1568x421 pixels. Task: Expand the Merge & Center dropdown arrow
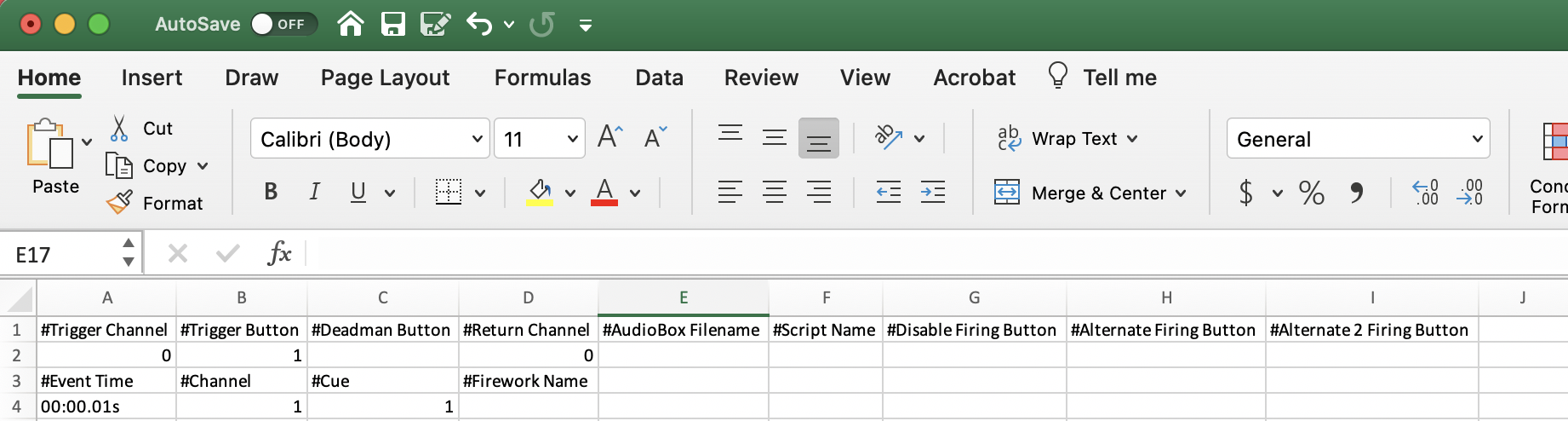[1181, 193]
